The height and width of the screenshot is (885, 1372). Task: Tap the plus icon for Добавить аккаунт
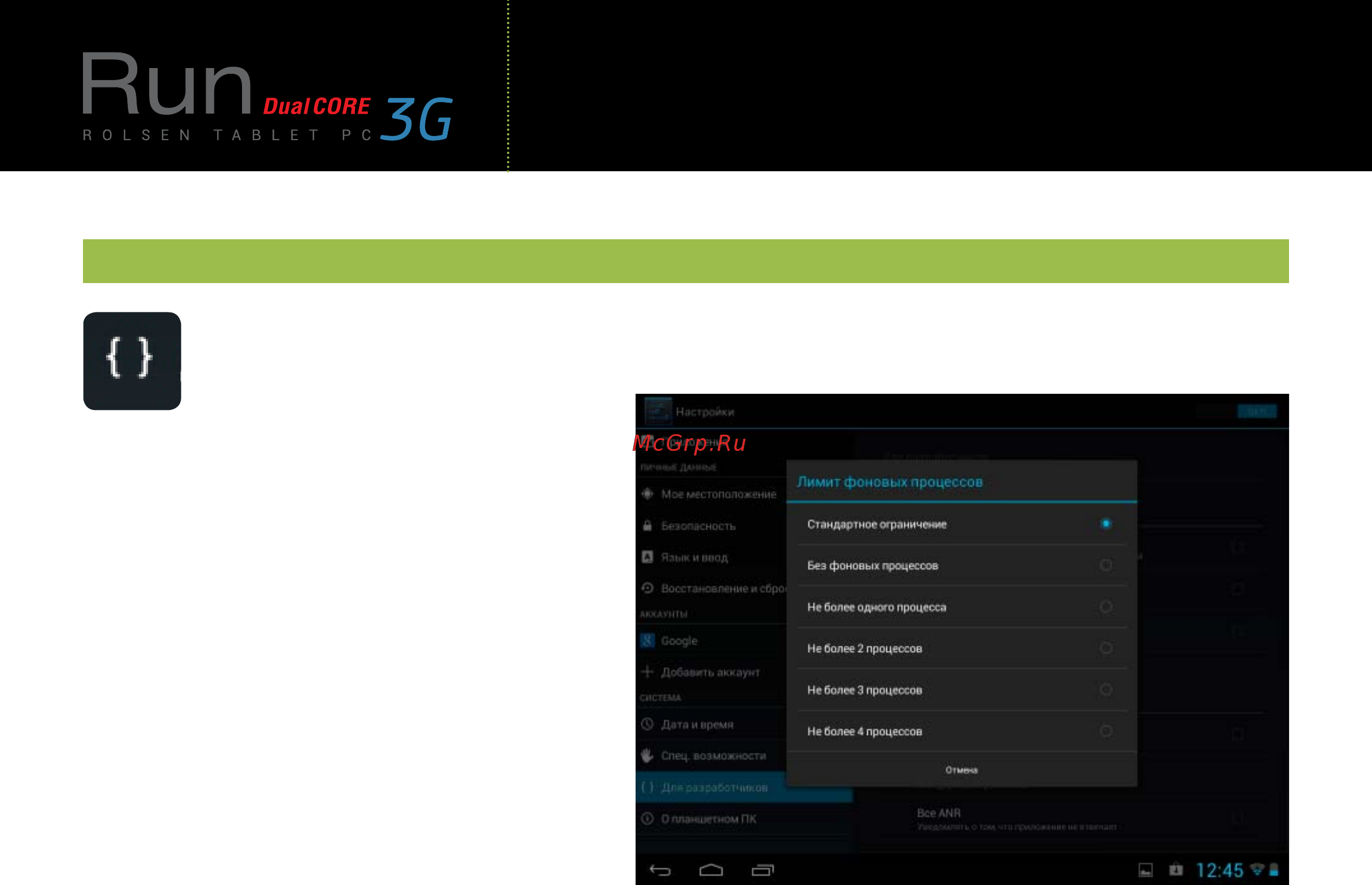pyautogui.click(x=648, y=672)
